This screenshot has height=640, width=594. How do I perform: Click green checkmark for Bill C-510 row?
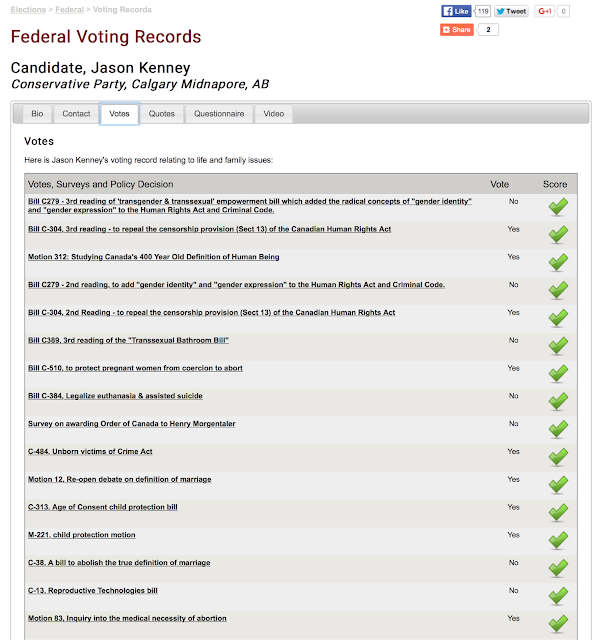558,373
